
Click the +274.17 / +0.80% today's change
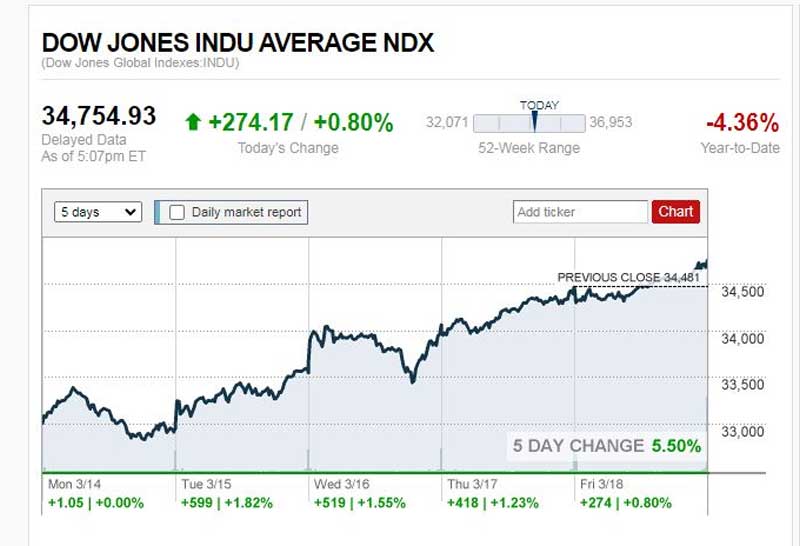click(300, 123)
